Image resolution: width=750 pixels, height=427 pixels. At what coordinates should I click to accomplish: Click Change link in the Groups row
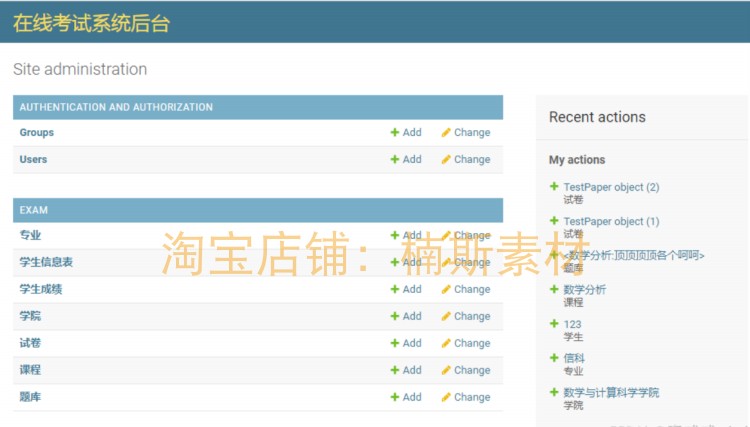coord(466,132)
